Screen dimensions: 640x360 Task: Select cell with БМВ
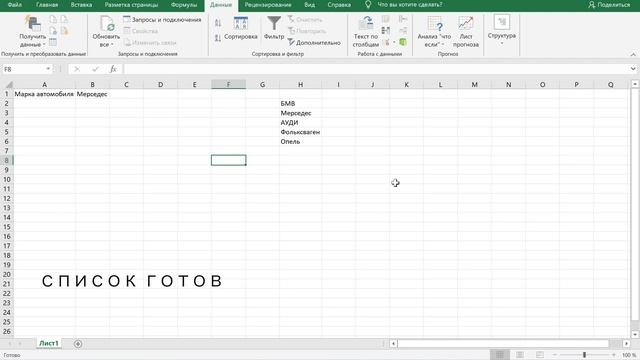coord(300,104)
